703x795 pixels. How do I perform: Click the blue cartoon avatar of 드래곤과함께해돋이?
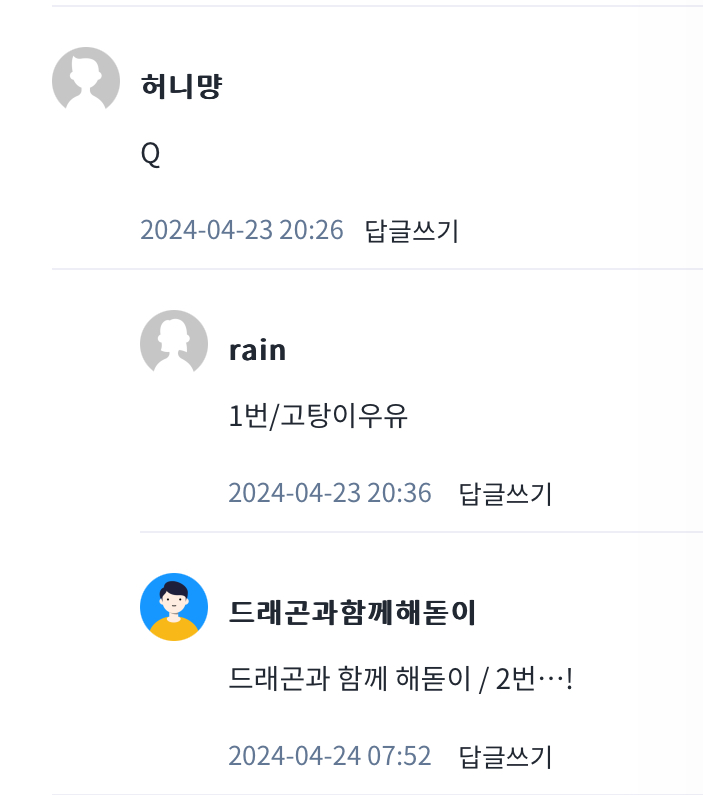tap(174, 606)
